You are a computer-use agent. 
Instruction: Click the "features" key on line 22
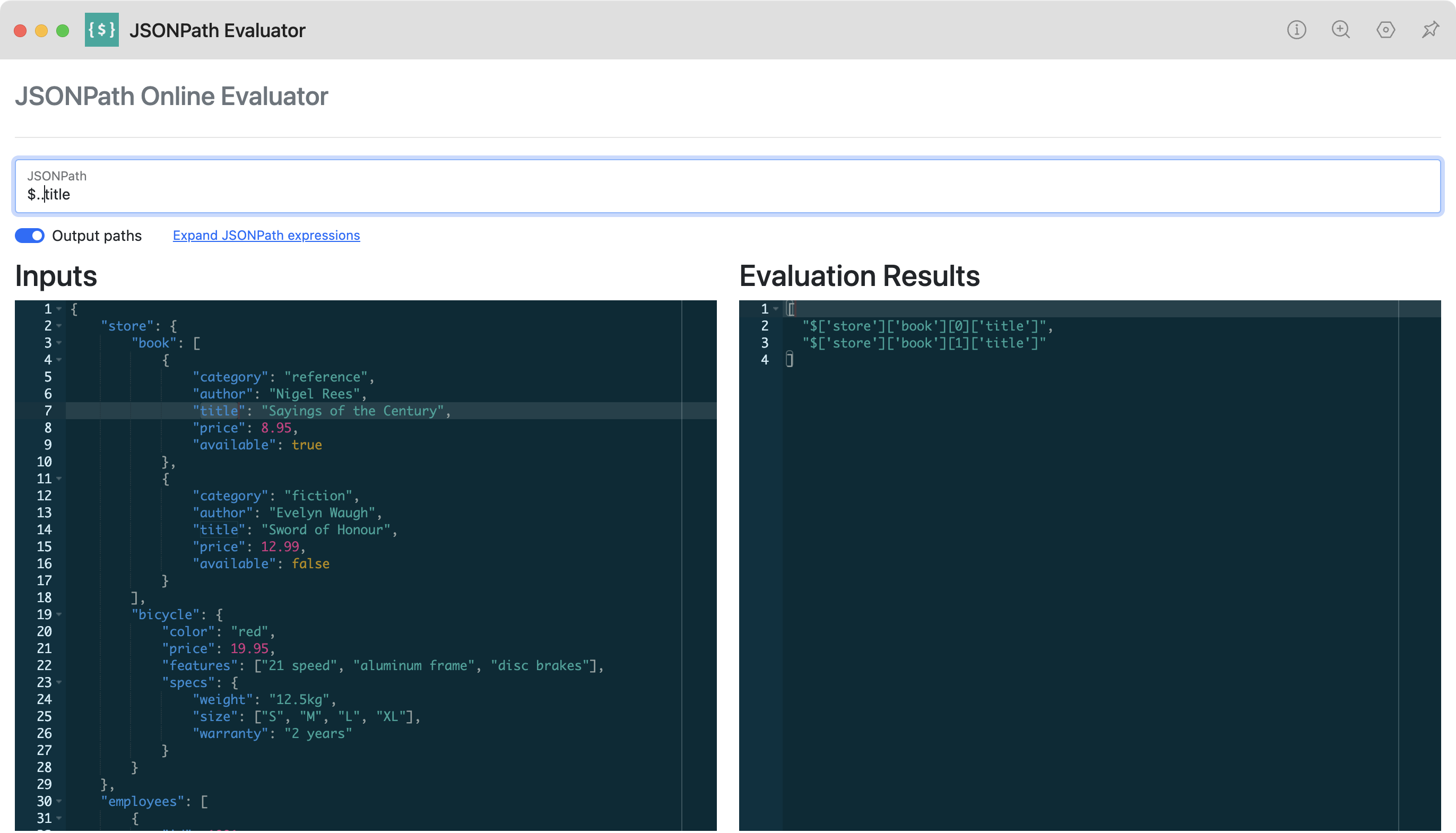(200, 665)
